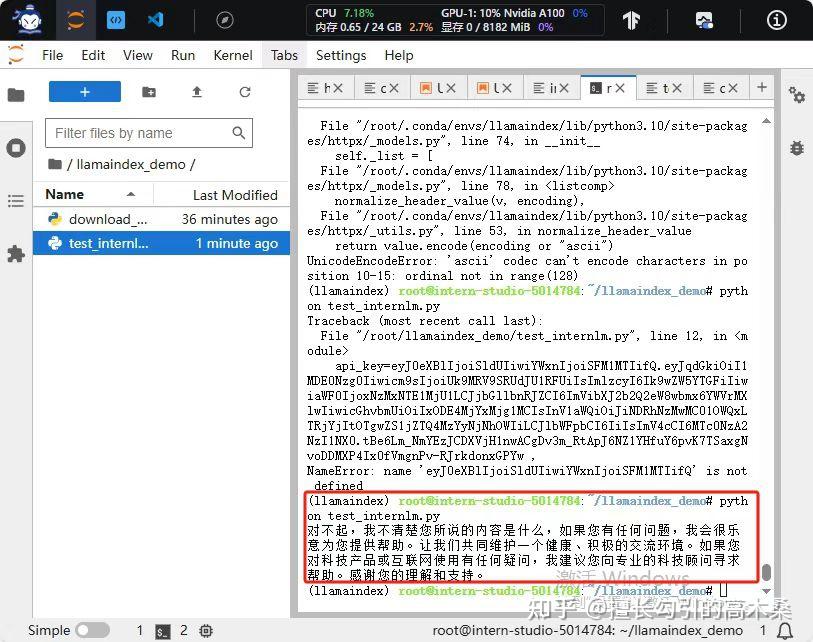Toggle Simple interface mode switch
813x642 pixels.
point(92,630)
